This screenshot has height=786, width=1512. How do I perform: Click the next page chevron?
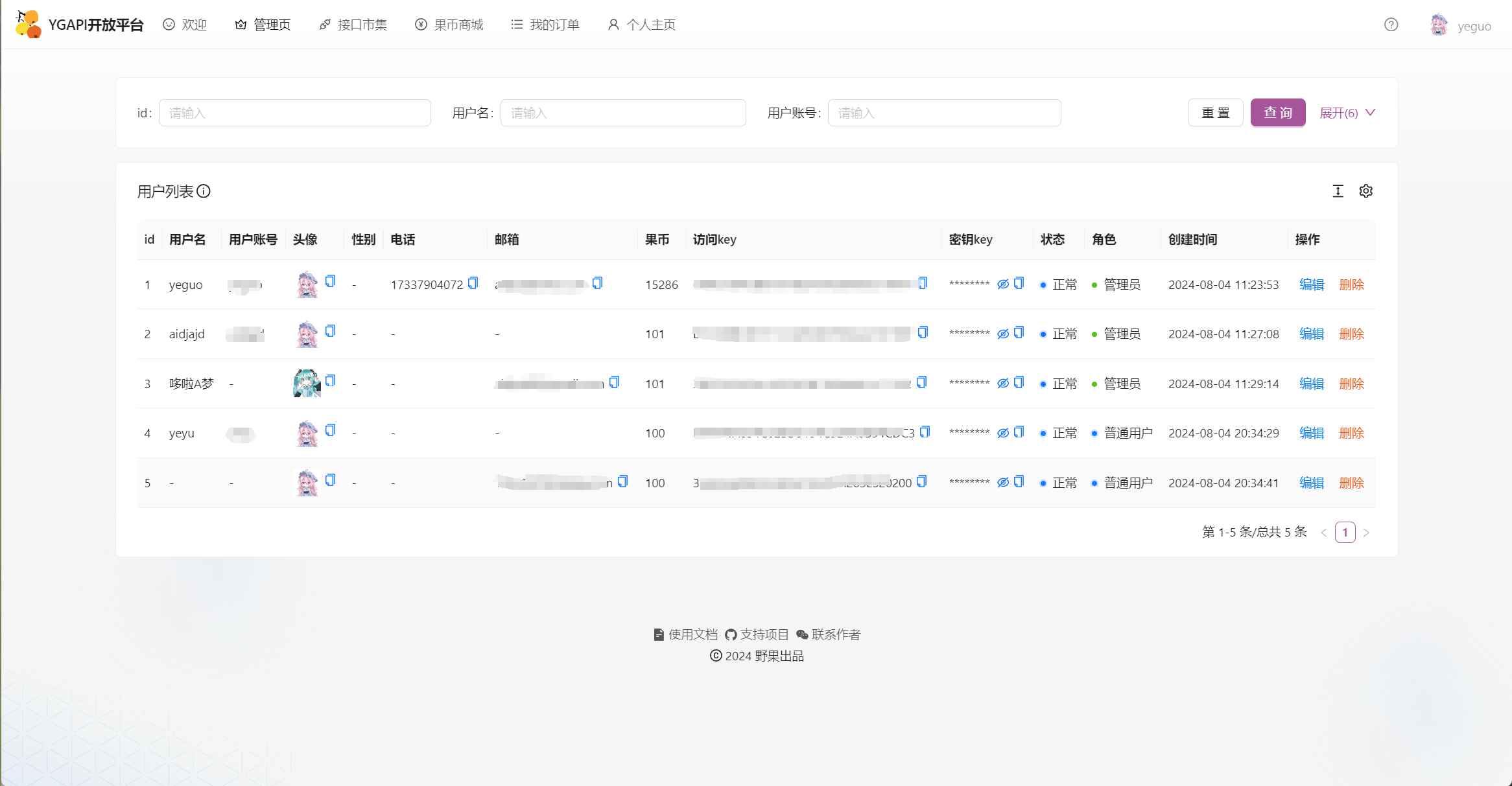1367,532
